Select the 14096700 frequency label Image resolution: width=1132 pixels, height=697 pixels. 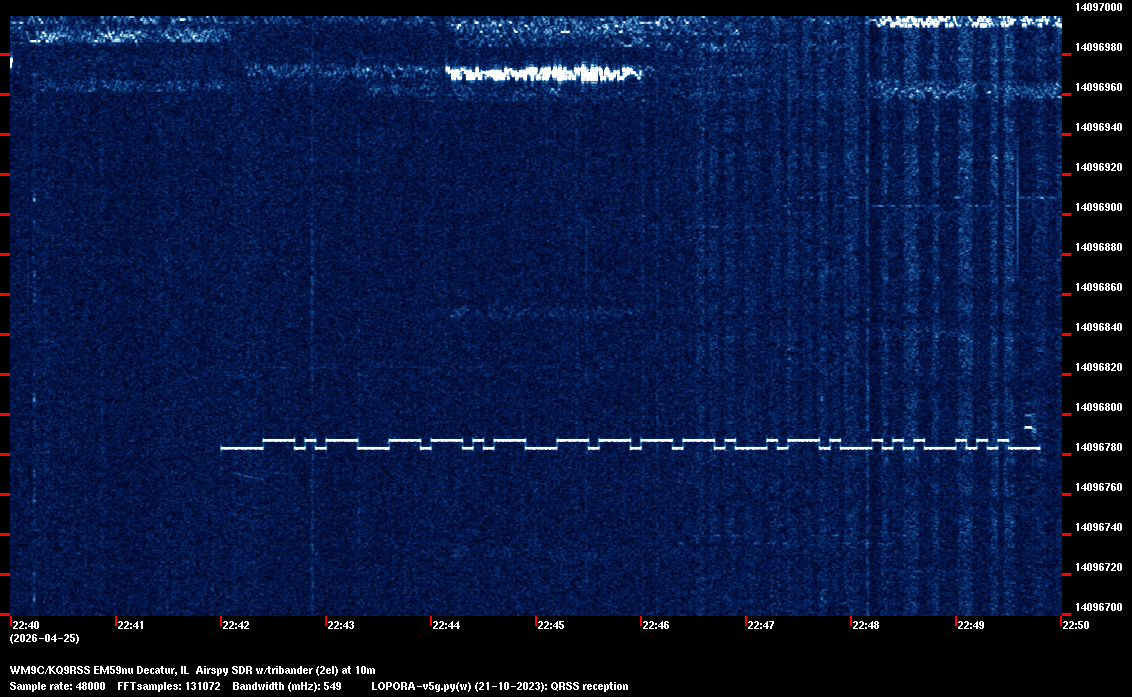(1098, 607)
